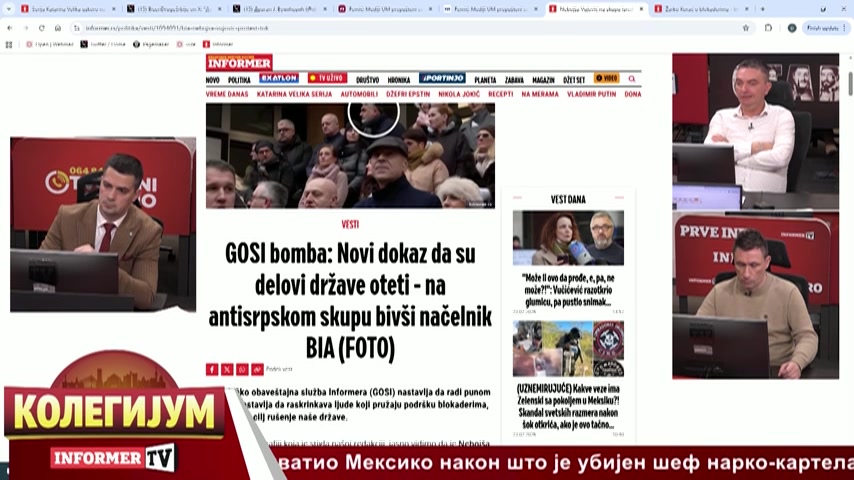The image size is (854, 480).
Task: Click the Informer logo in site header
Action: [239, 62]
